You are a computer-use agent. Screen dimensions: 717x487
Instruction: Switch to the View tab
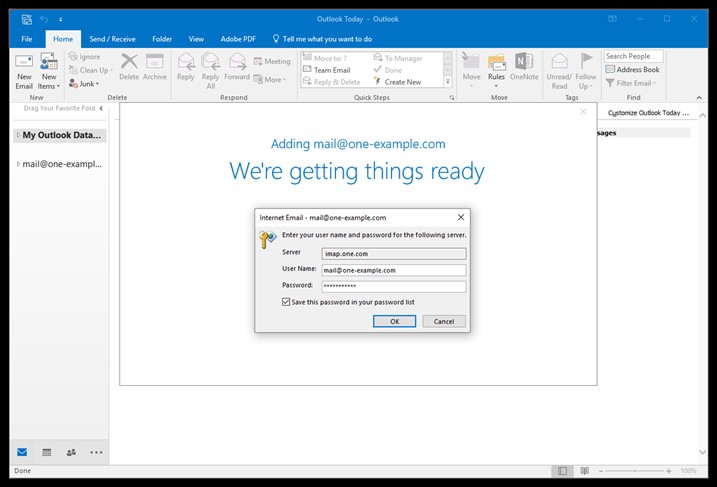click(x=196, y=39)
